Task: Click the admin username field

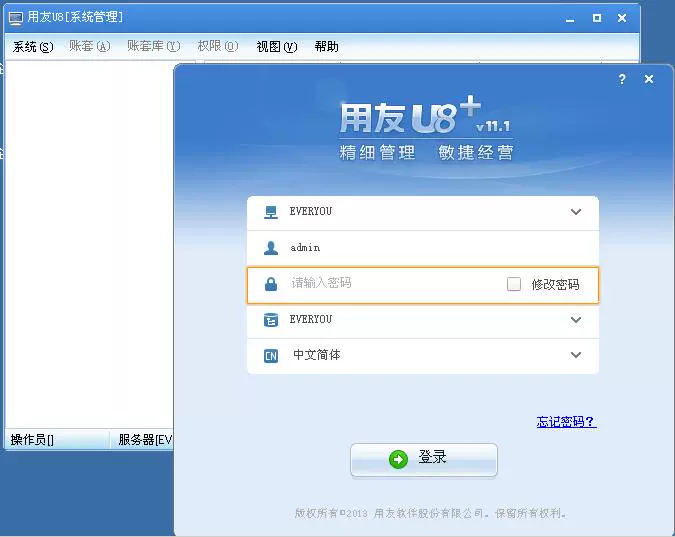Action: (x=423, y=248)
